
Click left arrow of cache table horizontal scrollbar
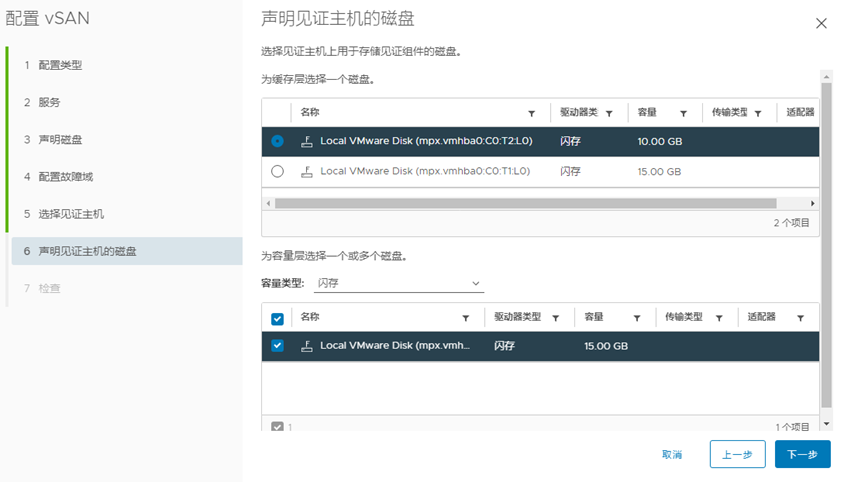click(268, 204)
